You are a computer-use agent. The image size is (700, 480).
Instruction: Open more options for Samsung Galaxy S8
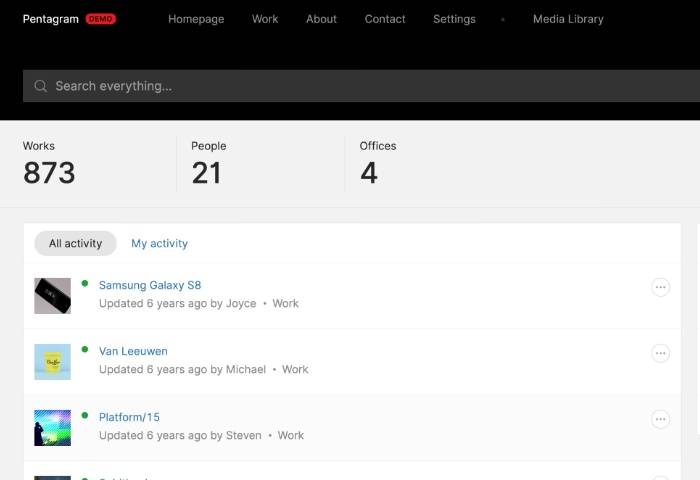click(660, 287)
